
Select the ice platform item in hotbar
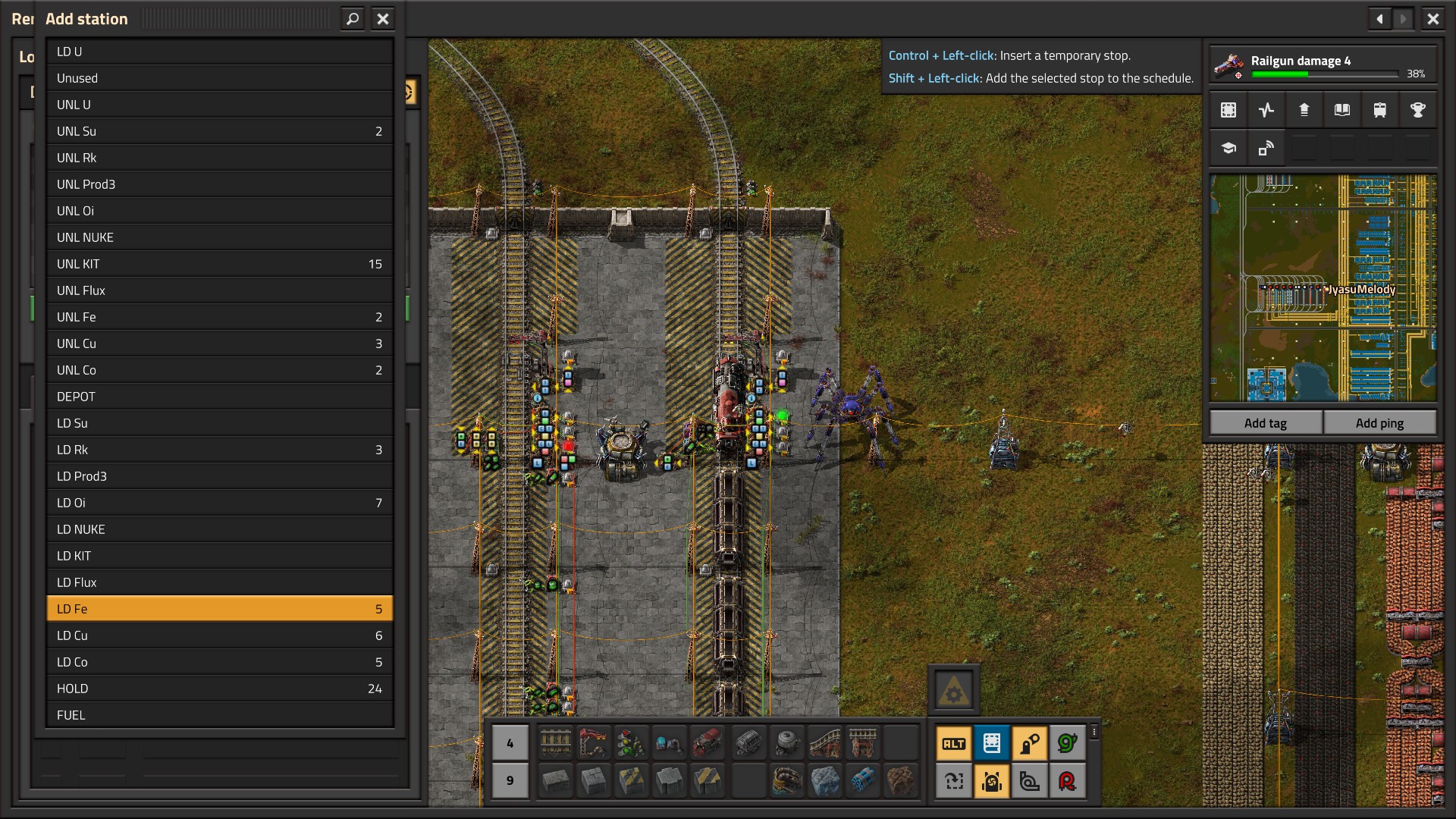pos(824,780)
